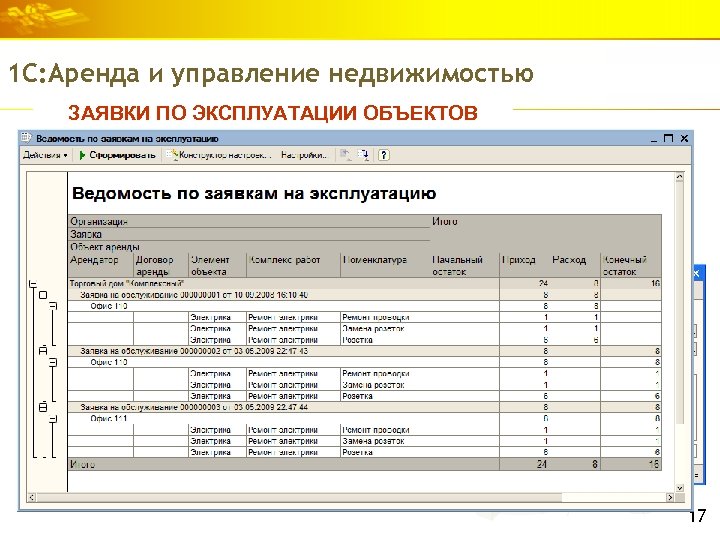720x540 pixels.
Task: Click the horizontal scrollbar thumb
Action: coord(299,497)
